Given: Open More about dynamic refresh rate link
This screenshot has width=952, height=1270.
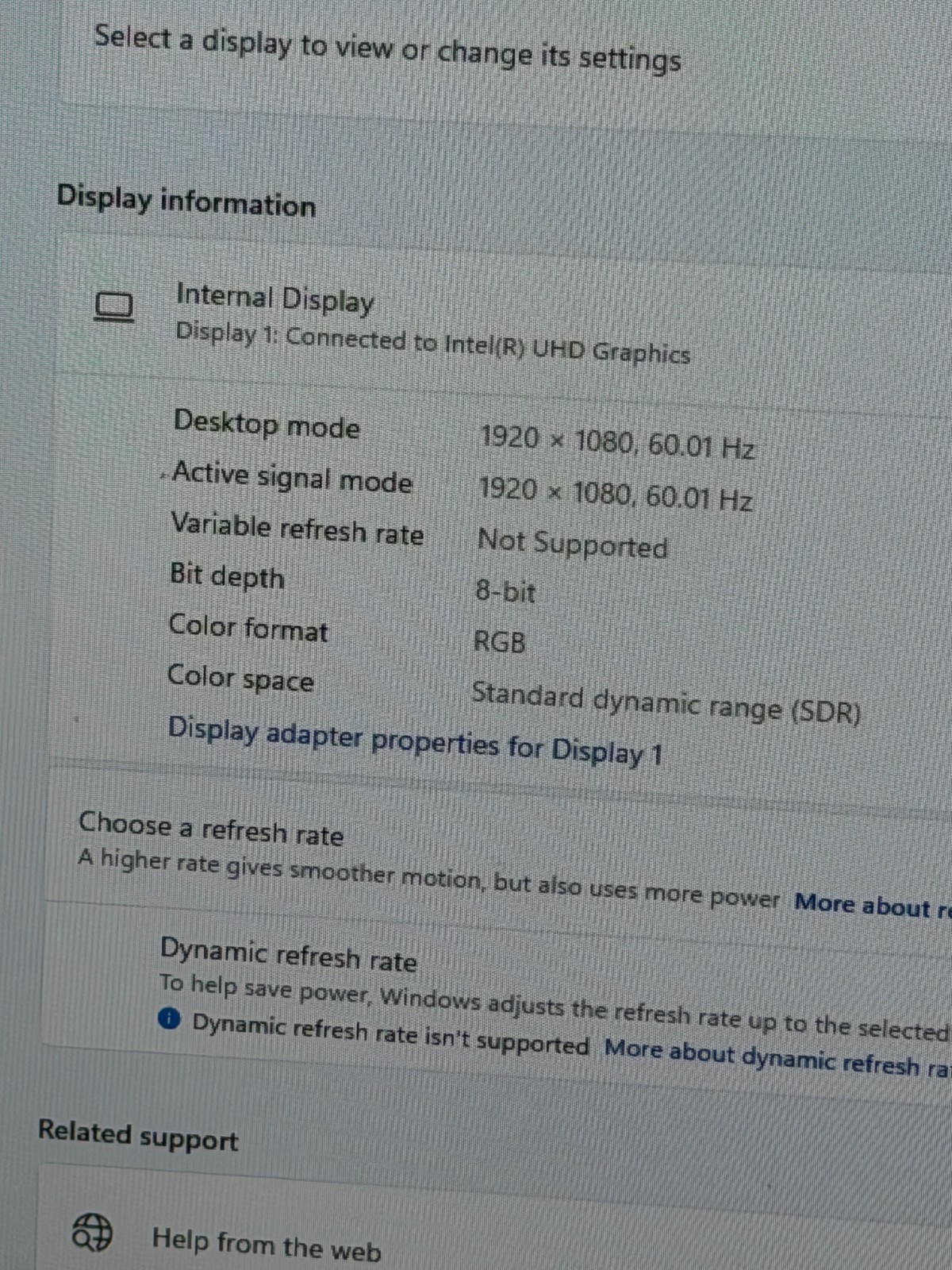Looking at the screenshot, I should 777,1057.
